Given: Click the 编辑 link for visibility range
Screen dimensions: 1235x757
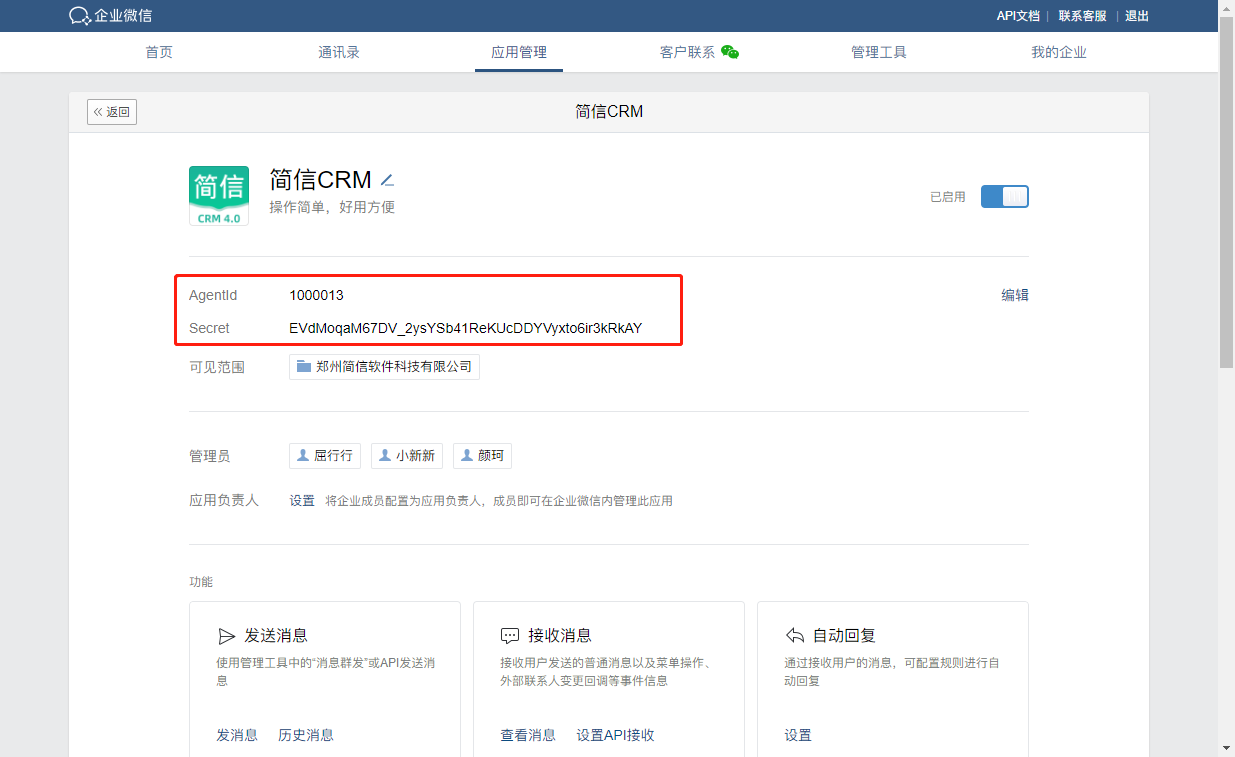Looking at the screenshot, I should click(1015, 295).
